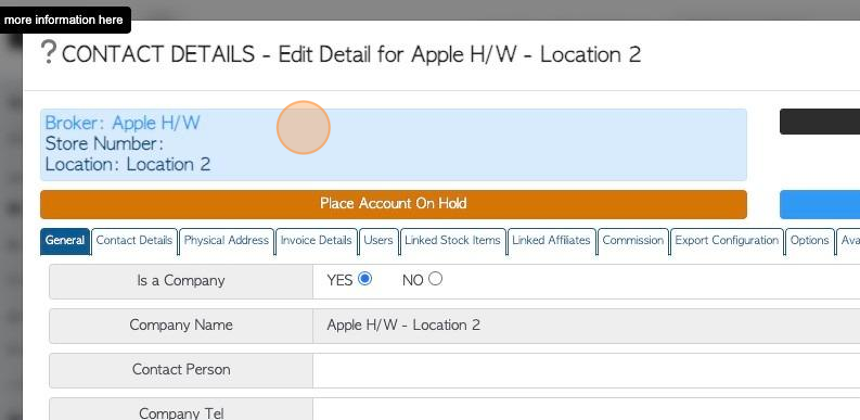The height and width of the screenshot is (420, 860).
Task: Click the Location: Location 2 text
Action: [x=128, y=164]
